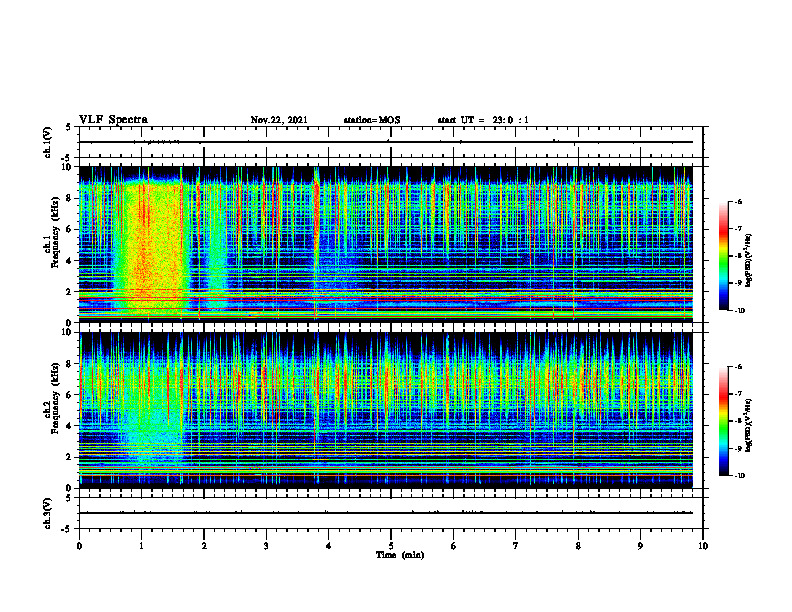Click the "VLF Spectra" title text
This screenshot has height=612, width=792.
click(x=113, y=120)
